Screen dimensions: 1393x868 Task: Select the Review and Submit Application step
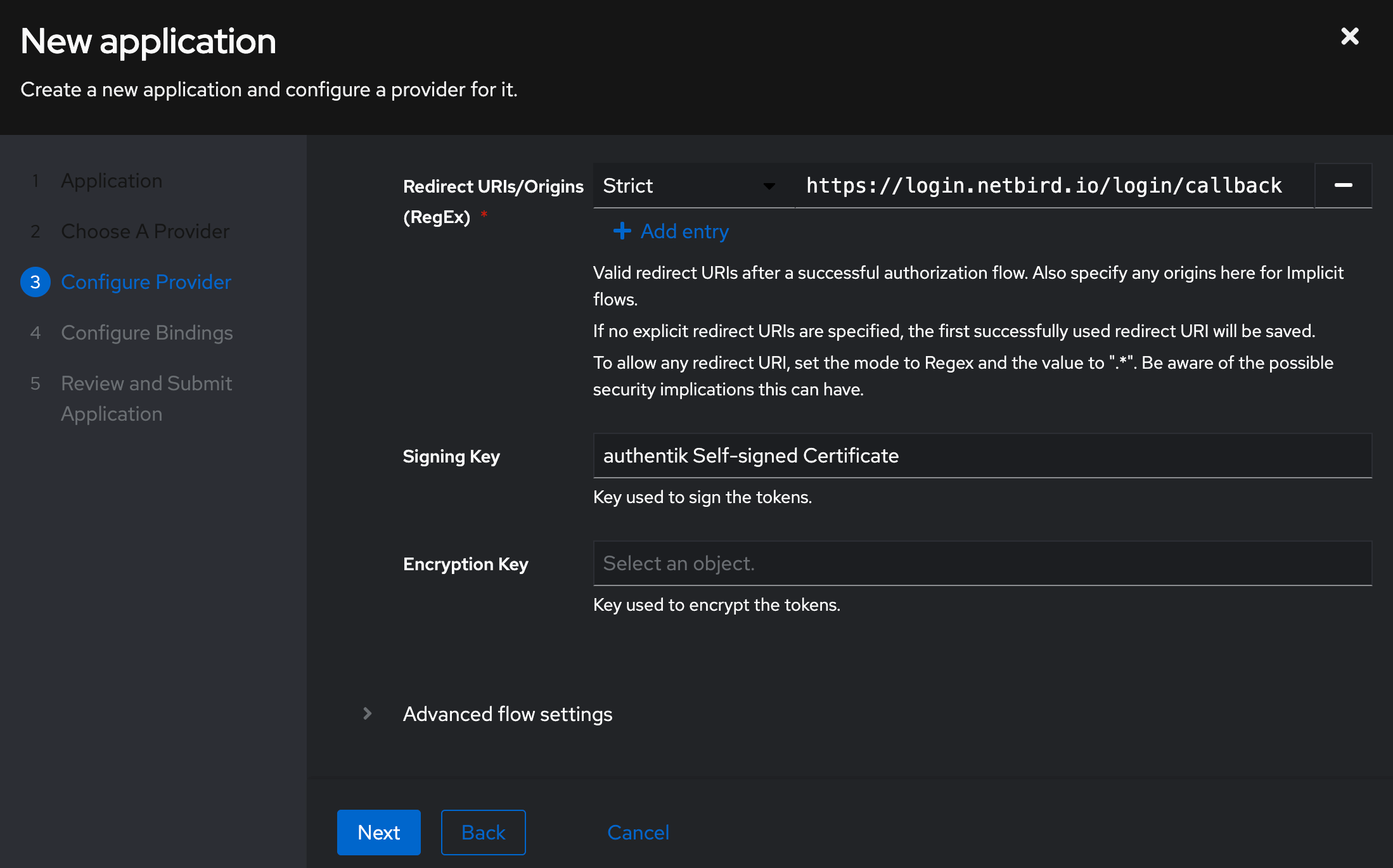[x=146, y=383]
